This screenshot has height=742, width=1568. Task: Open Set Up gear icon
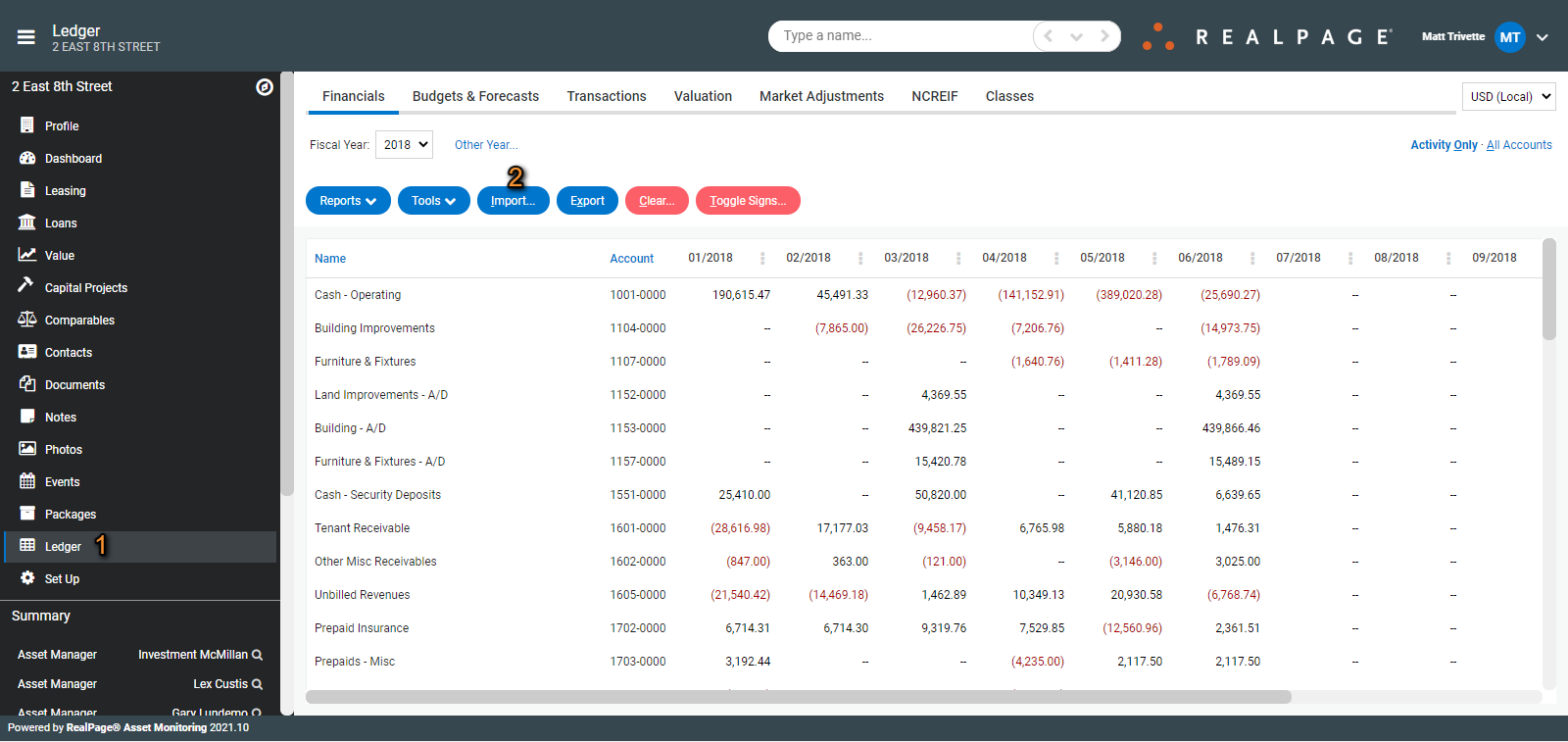pyautogui.click(x=27, y=578)
